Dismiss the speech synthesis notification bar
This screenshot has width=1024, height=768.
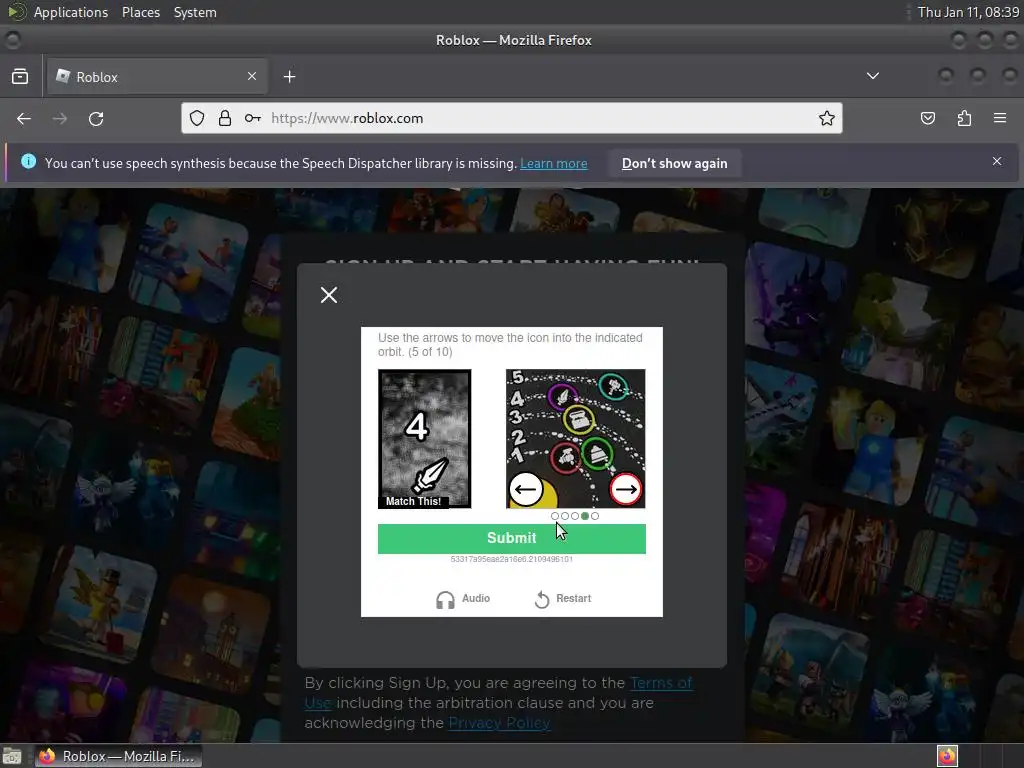(x=997, y=161)
